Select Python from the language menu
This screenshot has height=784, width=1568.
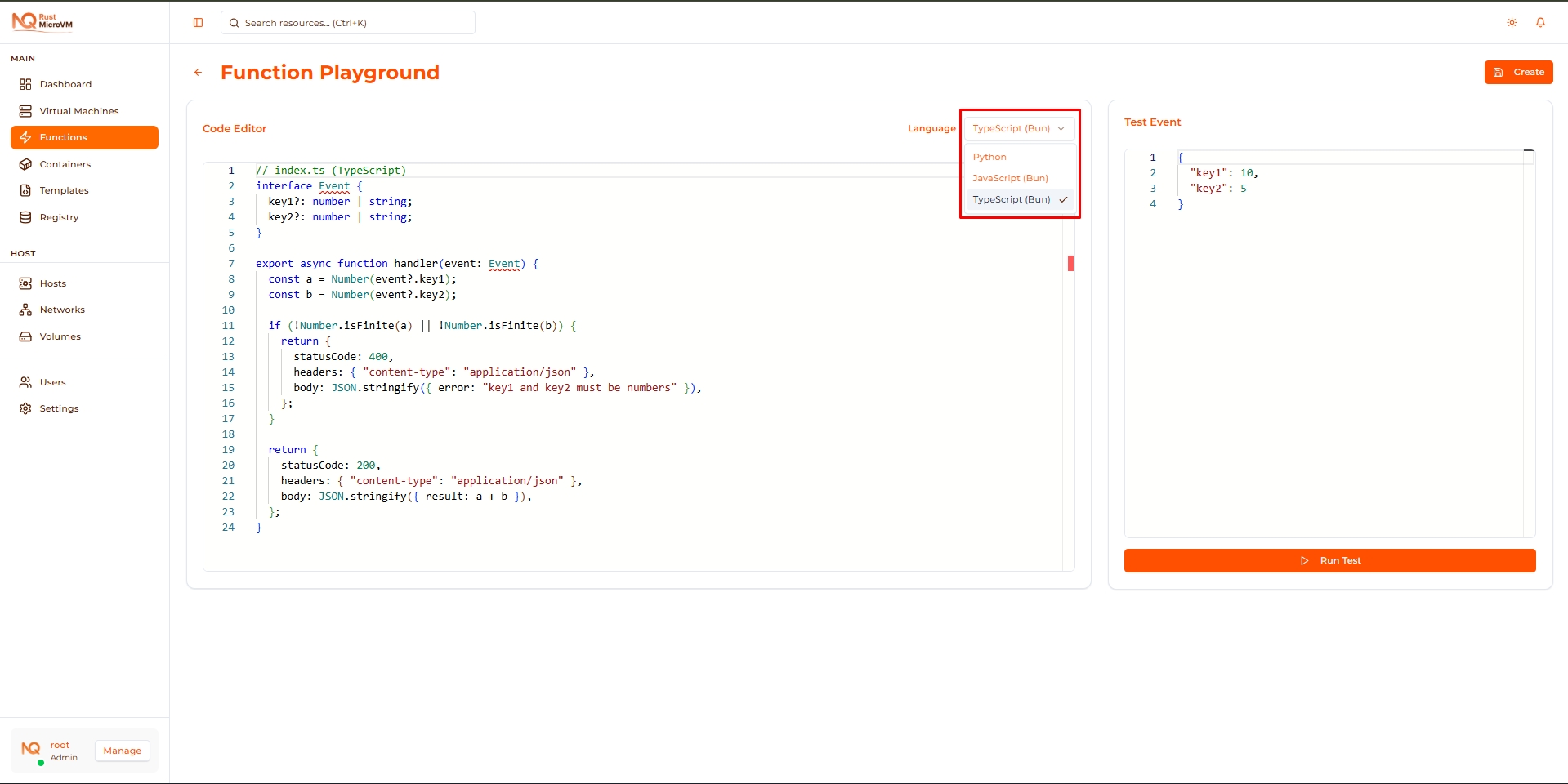989,156
